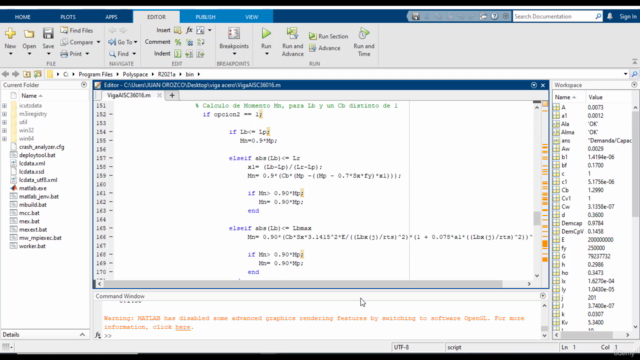Expand the m3iregistry folder
The image size is (640, 360).
click(x=4, y=114)
